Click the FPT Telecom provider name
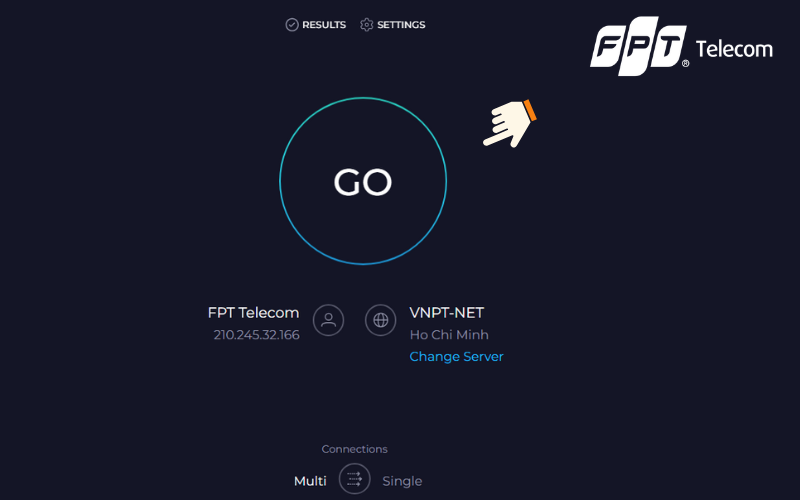800x500 pixels. tap(254, 312)
